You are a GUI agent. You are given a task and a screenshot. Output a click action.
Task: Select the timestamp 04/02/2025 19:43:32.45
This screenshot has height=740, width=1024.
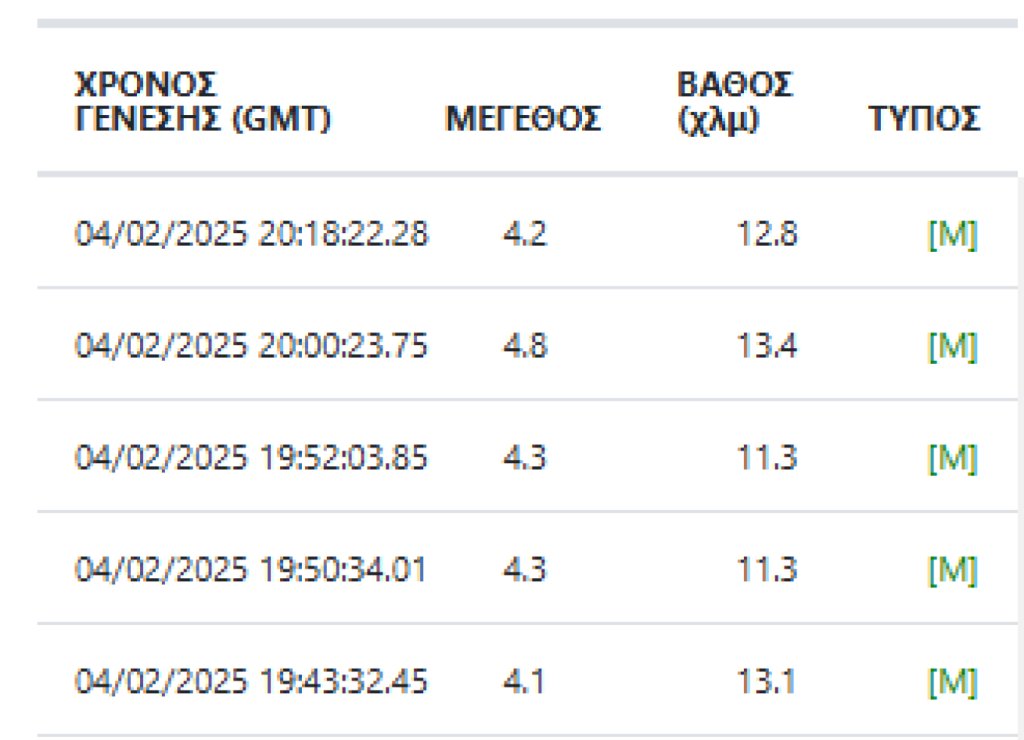coord(251,681)
